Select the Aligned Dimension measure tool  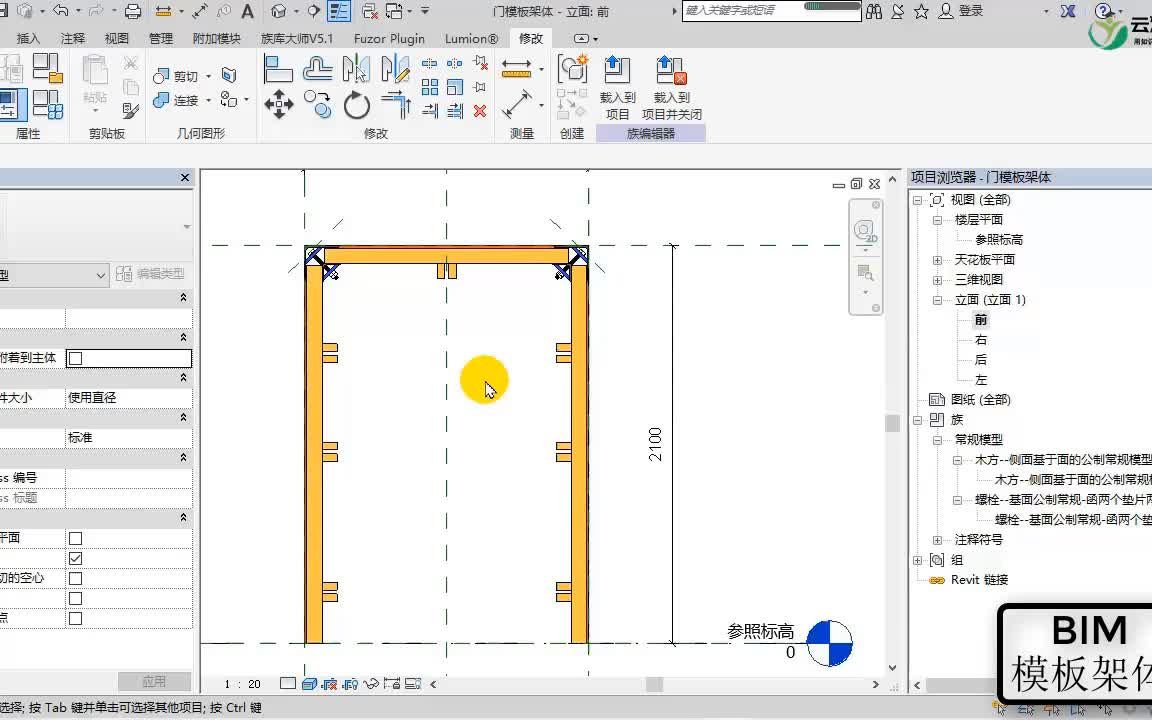pos(516,104)
